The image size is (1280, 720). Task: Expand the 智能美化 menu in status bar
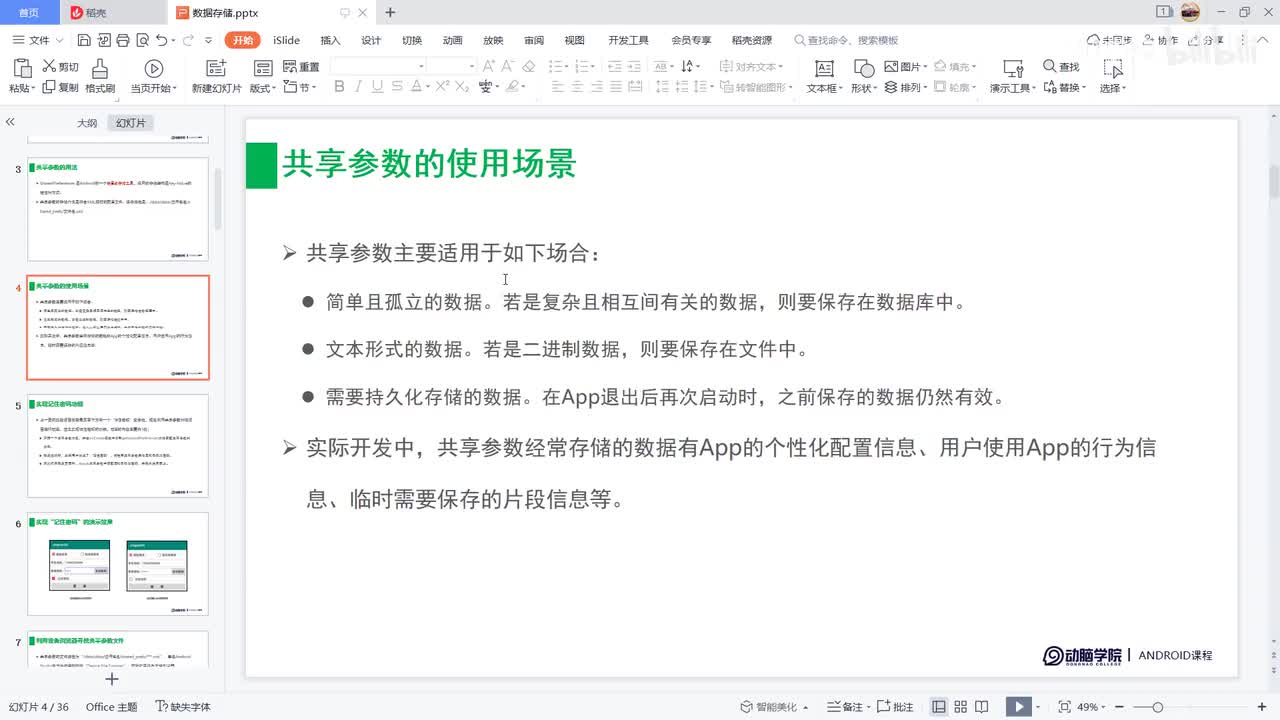[775, 707]
